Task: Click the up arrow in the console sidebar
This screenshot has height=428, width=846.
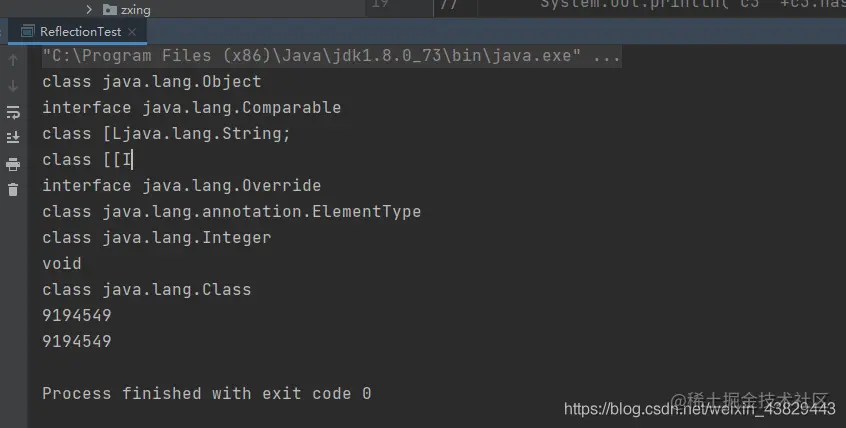Action: coord(13,60)
